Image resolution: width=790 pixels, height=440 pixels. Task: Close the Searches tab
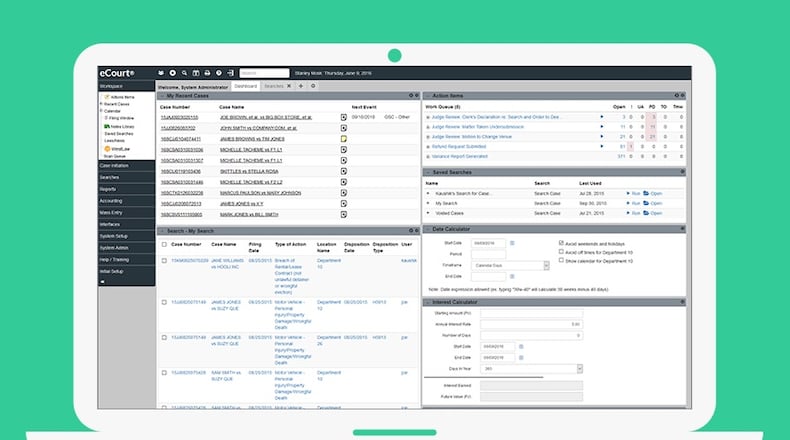289,86
